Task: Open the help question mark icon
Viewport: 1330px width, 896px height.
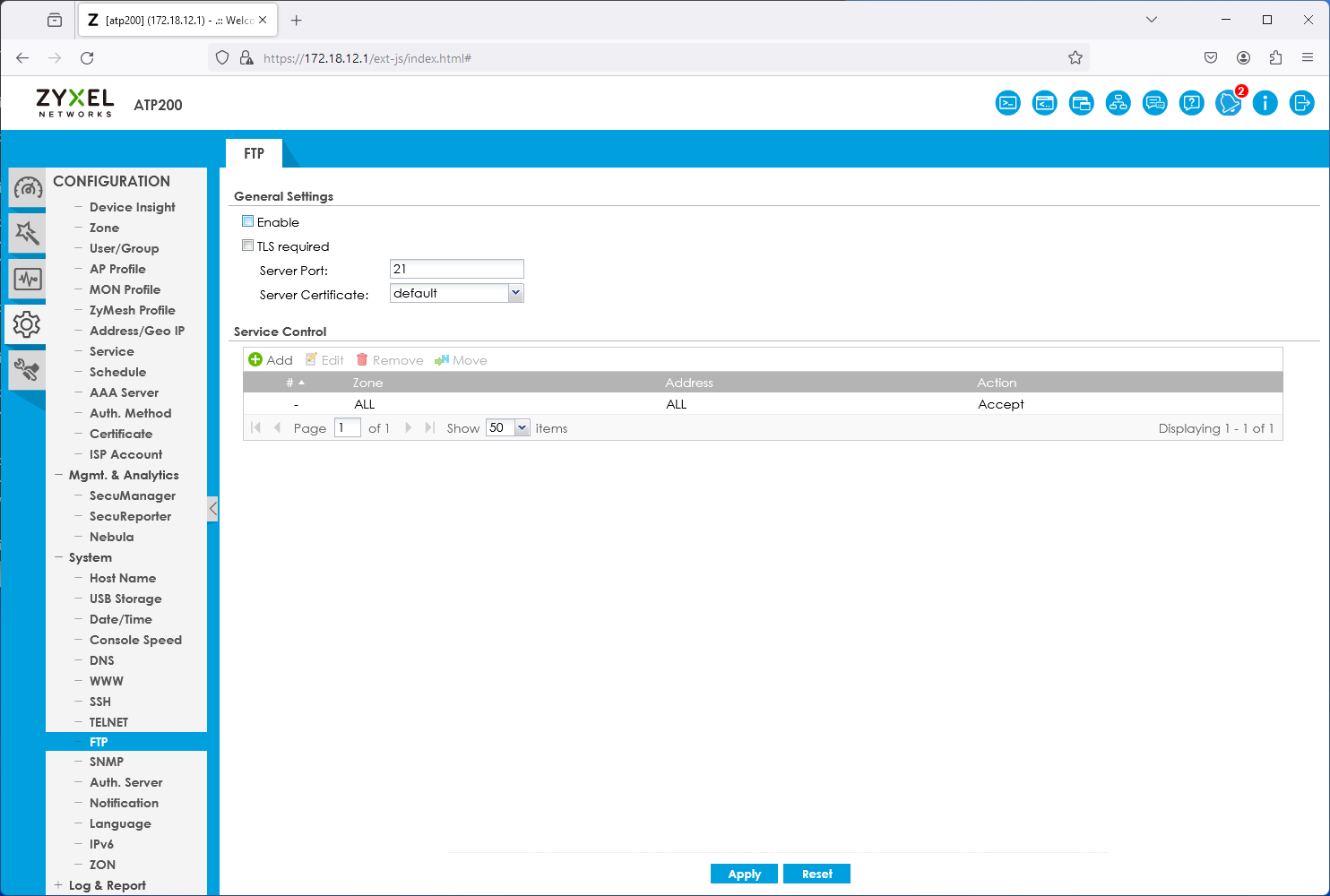Action: pos(1192,103)
